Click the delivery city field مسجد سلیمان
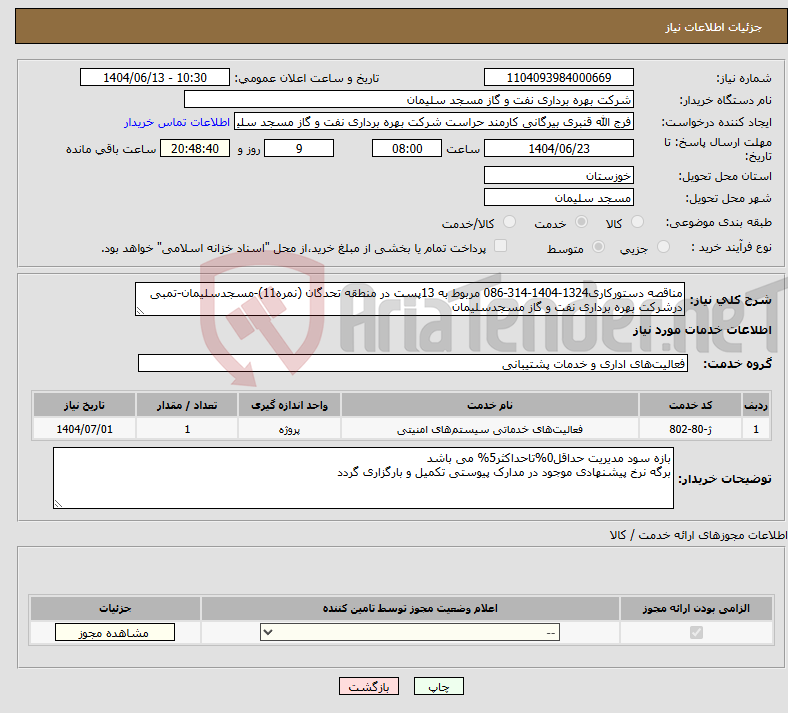788x713 pixels. click(558, 197)
